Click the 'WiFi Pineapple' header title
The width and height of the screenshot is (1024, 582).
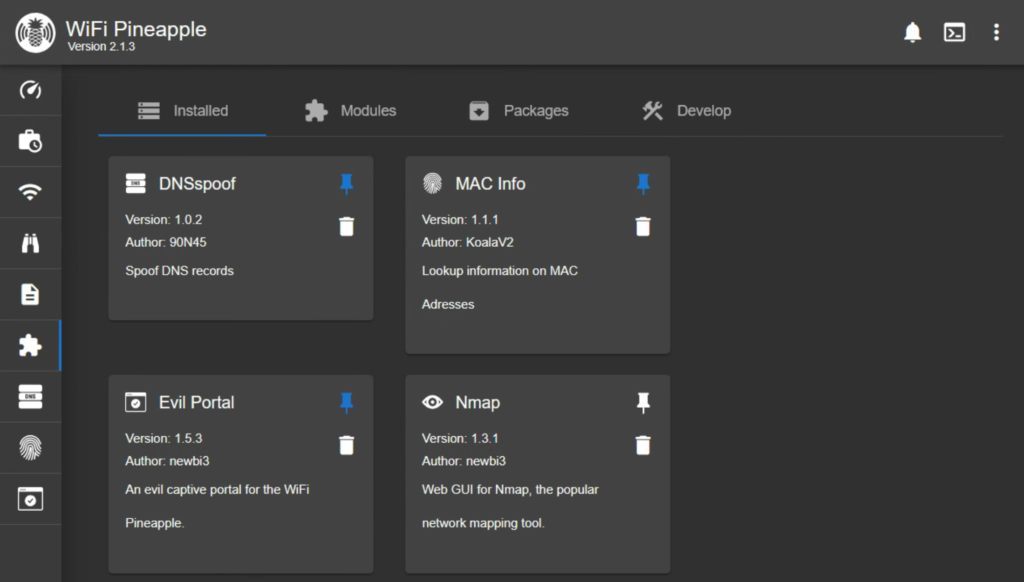point(136,29)
